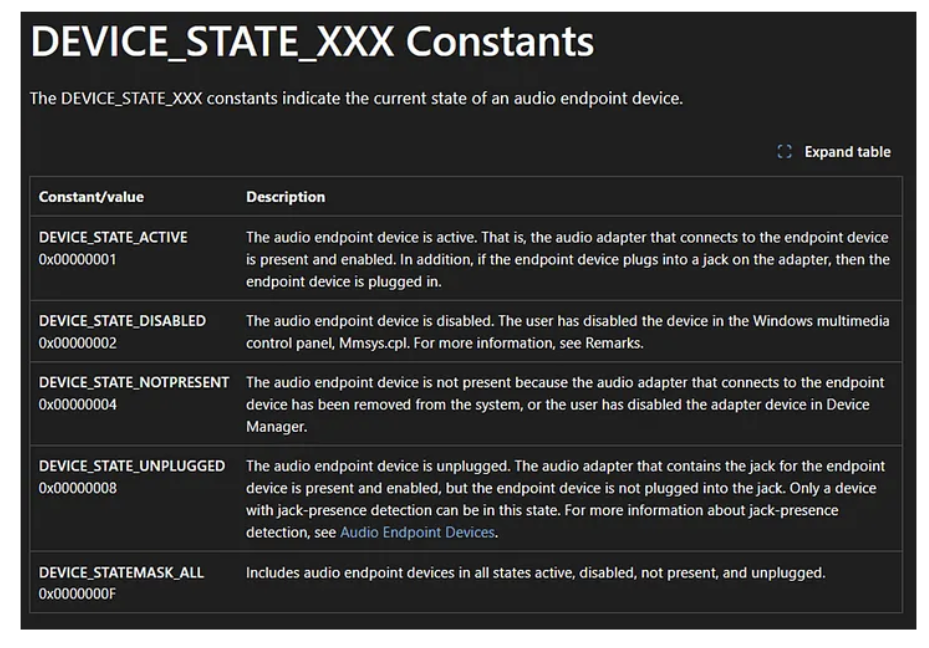The width and height of the screenshot is (929, 648).
Task: Pick the DEVICE_STATE_NOTPRESENT constant name
Action: [134, 383]
